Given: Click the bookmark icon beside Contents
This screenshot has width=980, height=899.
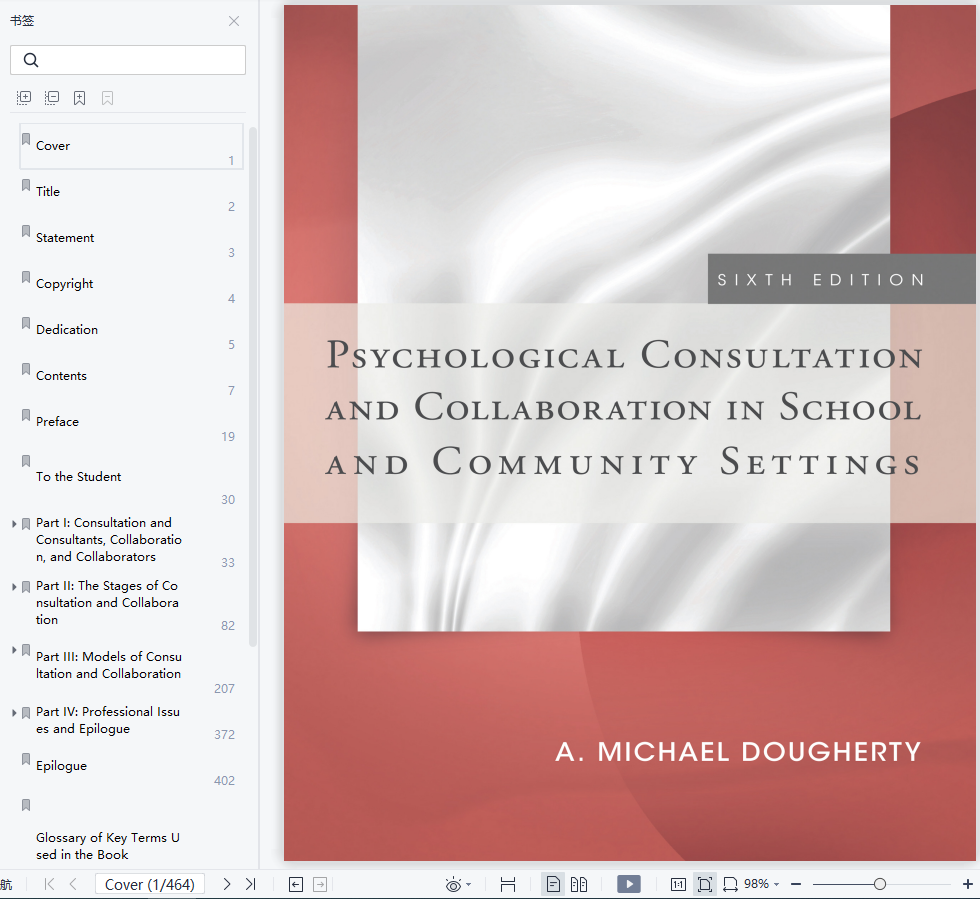Looking at the screenshot, I should coord(26,369).
